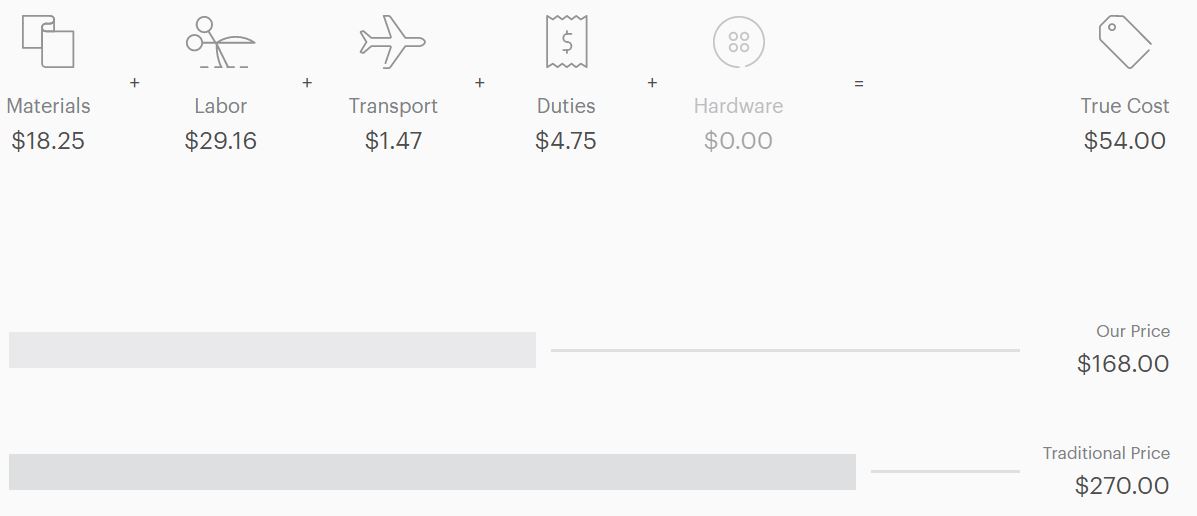This screenshot has height=516, width=1197.
Task: Click the Traditional Price $270.00 amount
Action: point(1121,485)
